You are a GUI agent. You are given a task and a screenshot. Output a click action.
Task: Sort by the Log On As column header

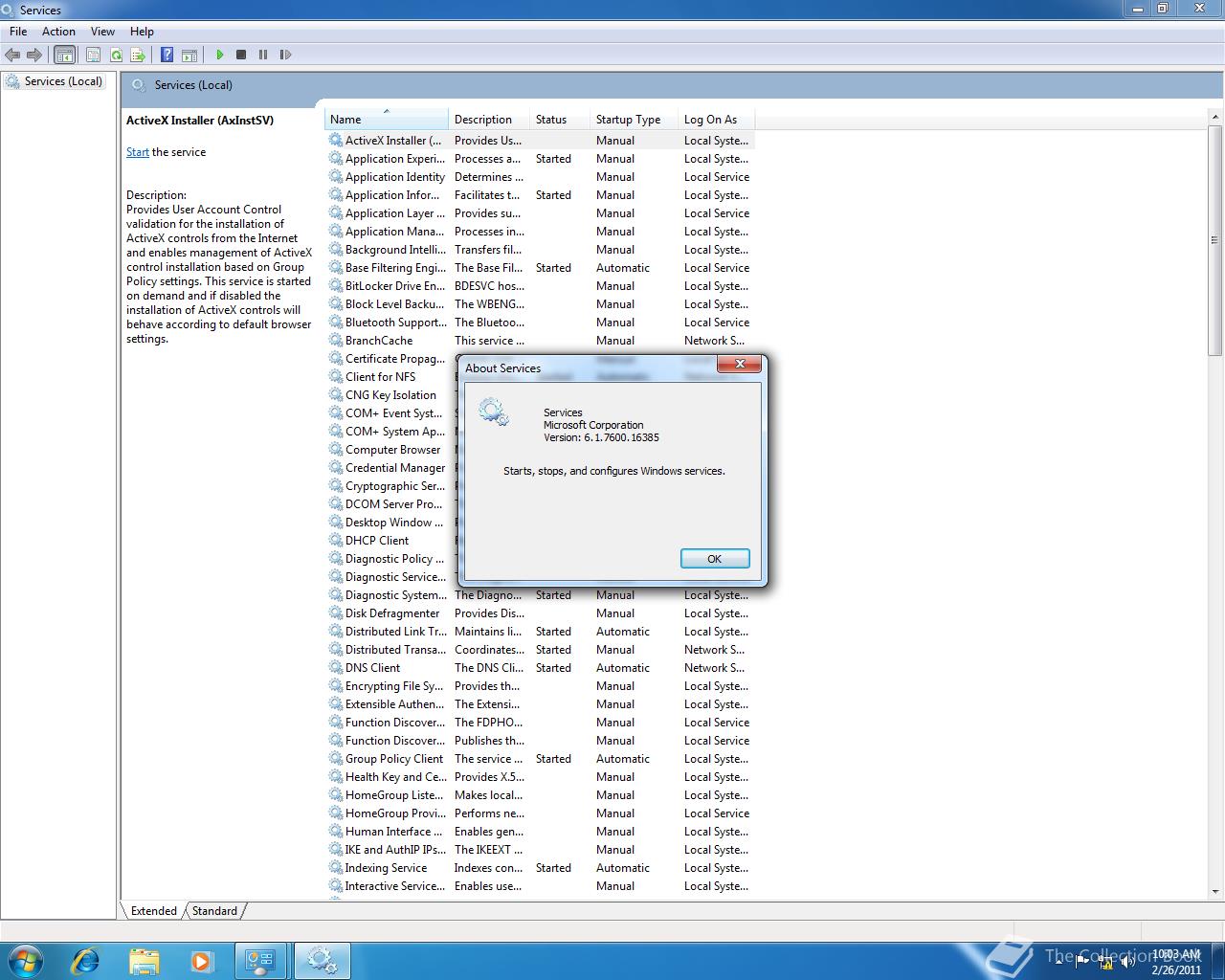716,120
